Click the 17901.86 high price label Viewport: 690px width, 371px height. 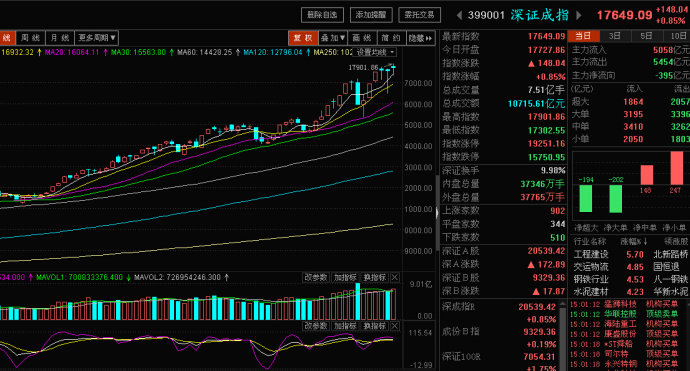click(363, 67)
